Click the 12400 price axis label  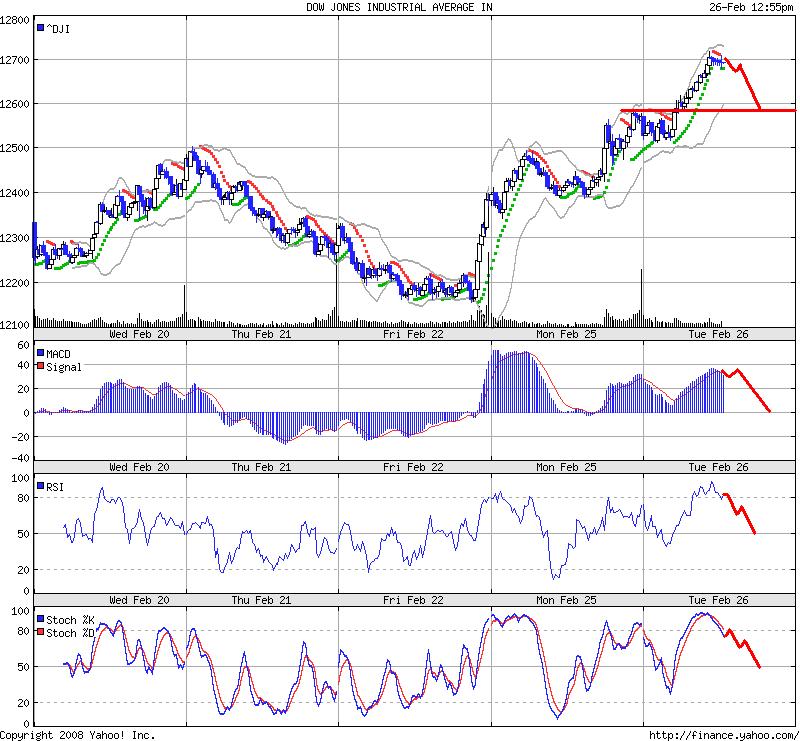click(x=15, y=193)
